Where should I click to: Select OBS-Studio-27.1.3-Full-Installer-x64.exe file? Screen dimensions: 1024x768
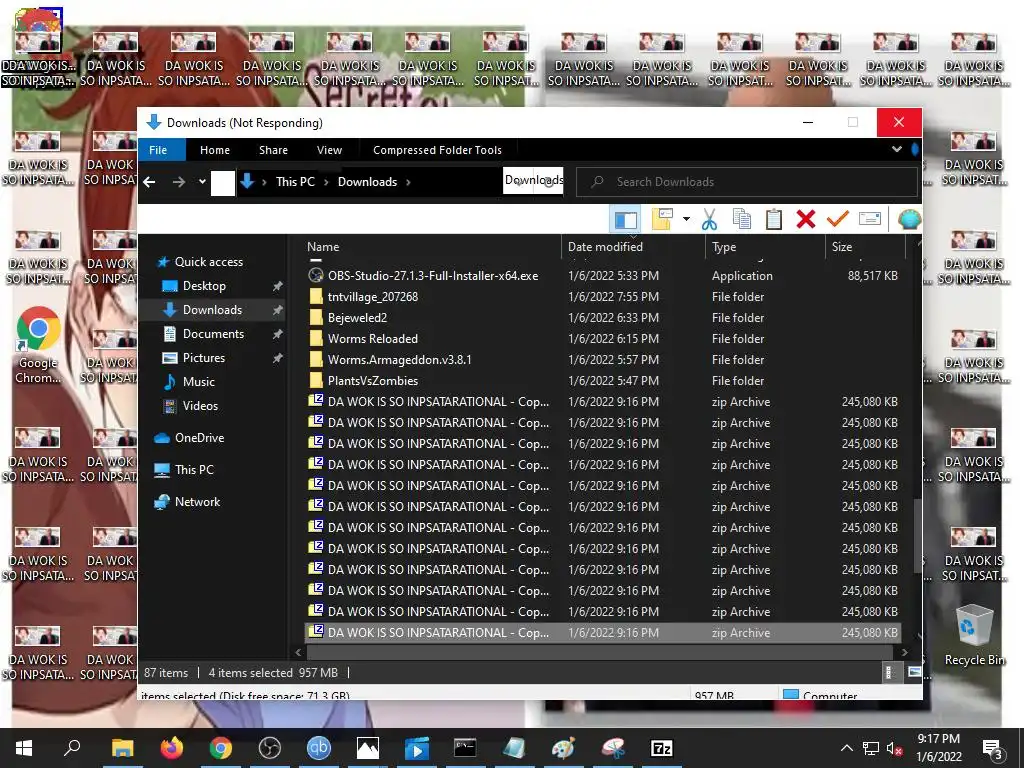(x=603, y=276)
